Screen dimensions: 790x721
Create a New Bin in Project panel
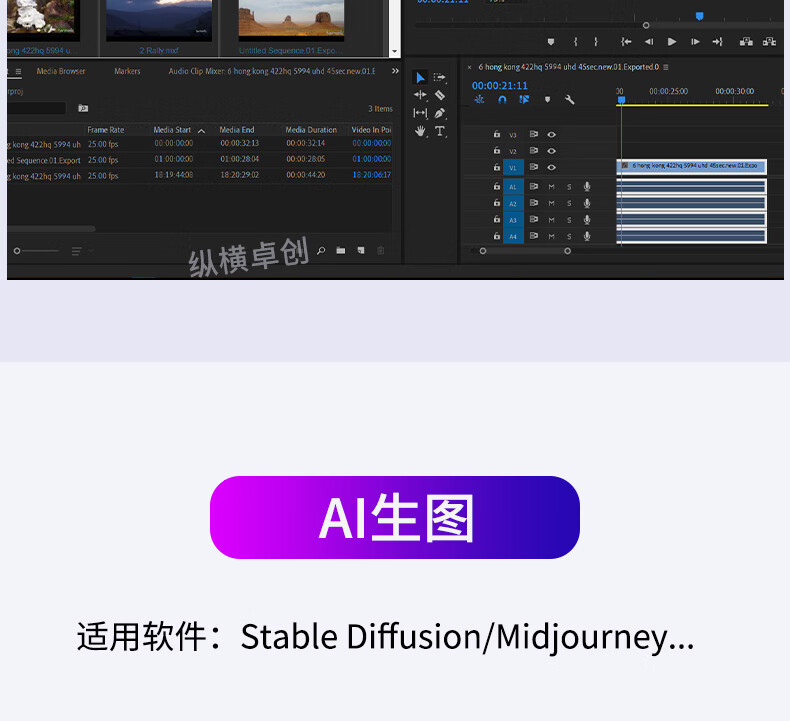(341, 250)
